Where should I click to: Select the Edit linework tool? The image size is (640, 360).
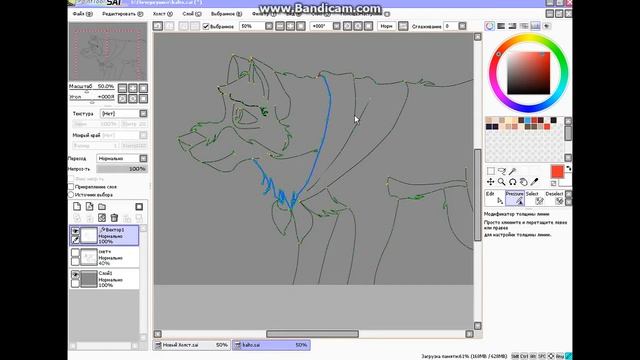point(494,198)
